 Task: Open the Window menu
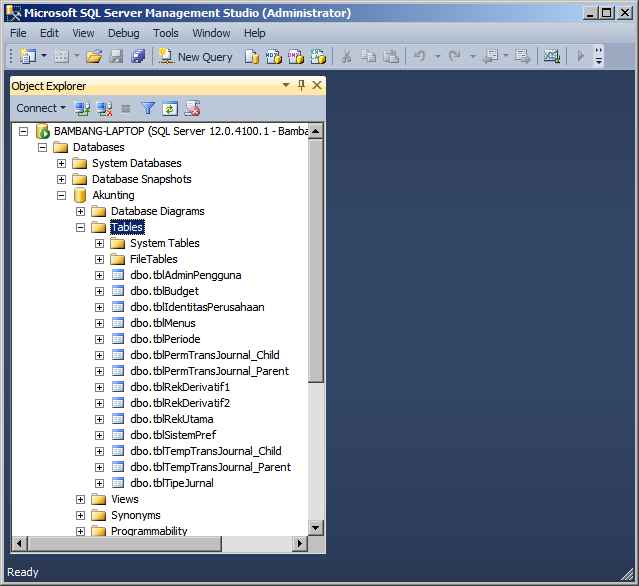[211, 33]
